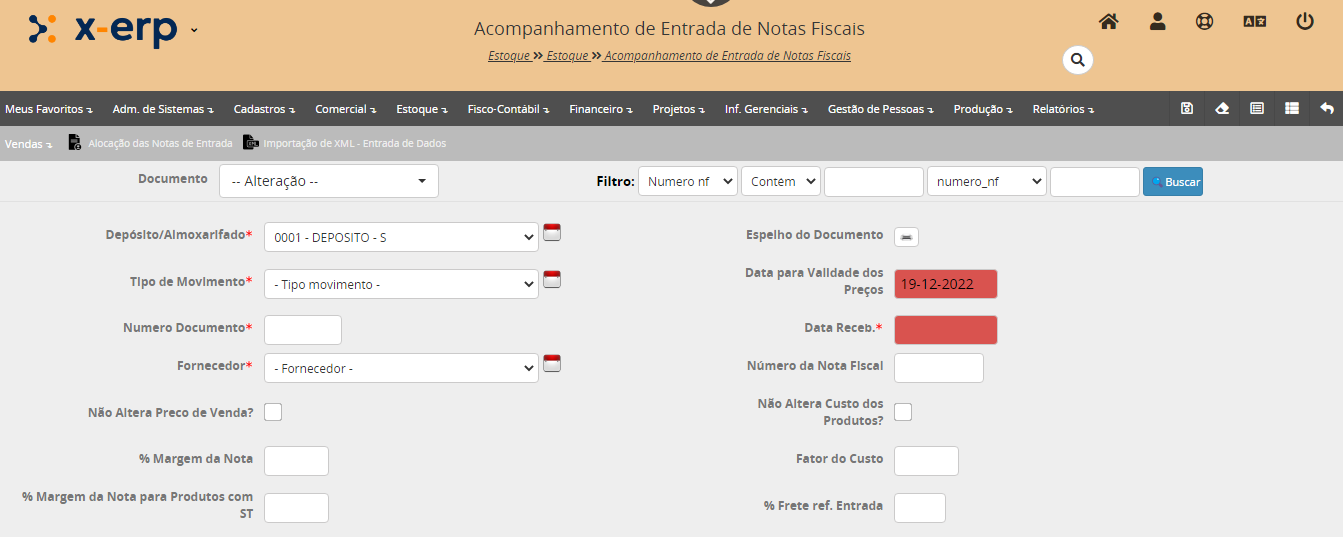Click the printer icon for Espelho do Documento

[906, 236]
